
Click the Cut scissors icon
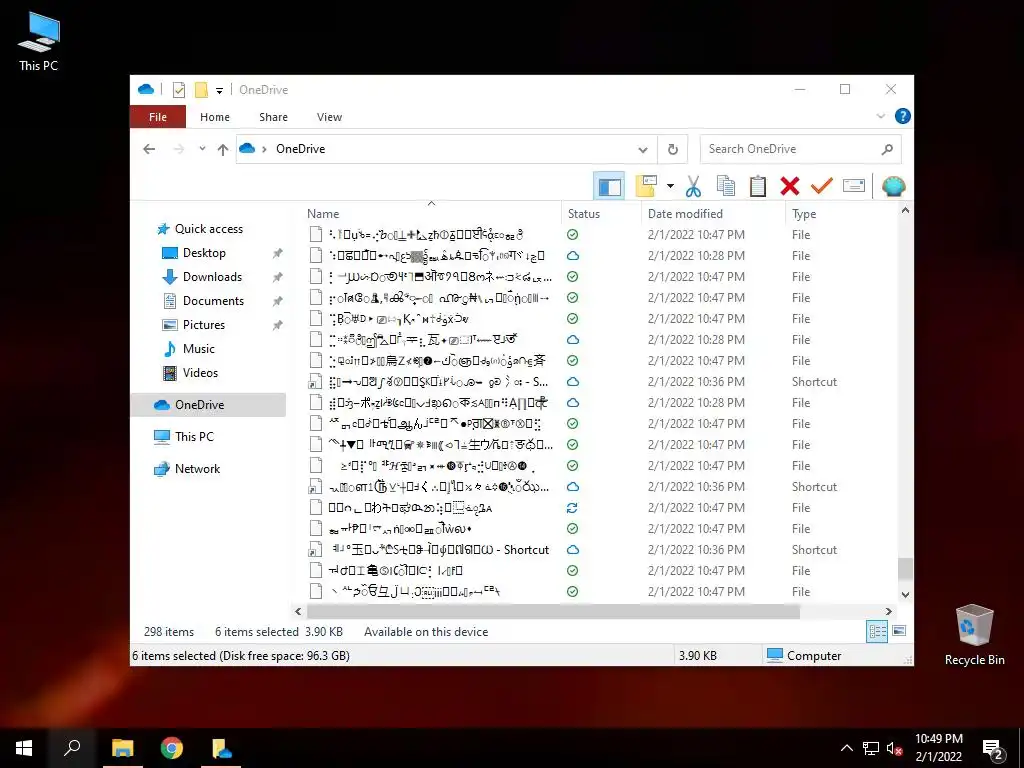(x=693, y=187)
